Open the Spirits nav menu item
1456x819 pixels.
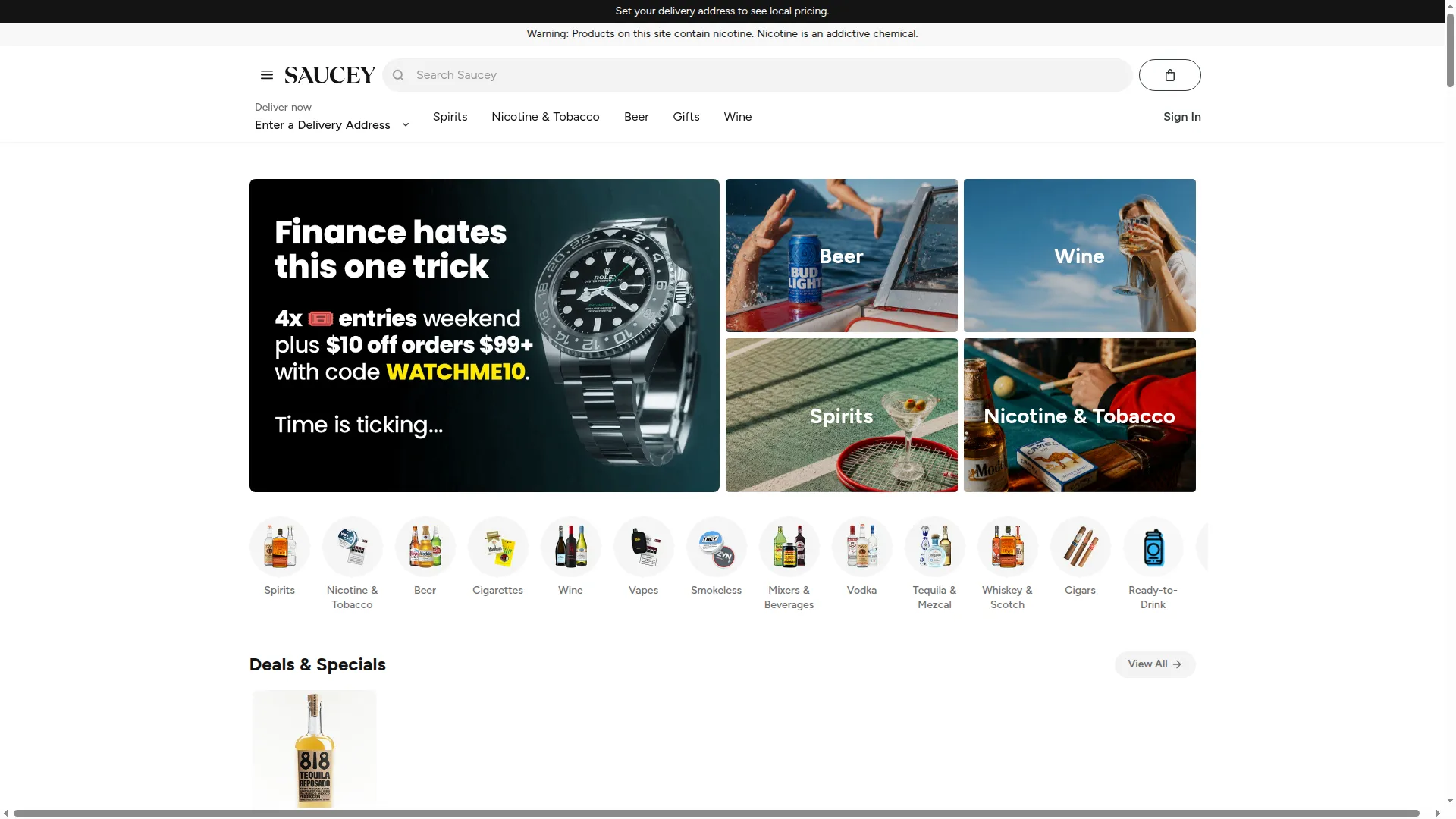[x=450, y=117]
